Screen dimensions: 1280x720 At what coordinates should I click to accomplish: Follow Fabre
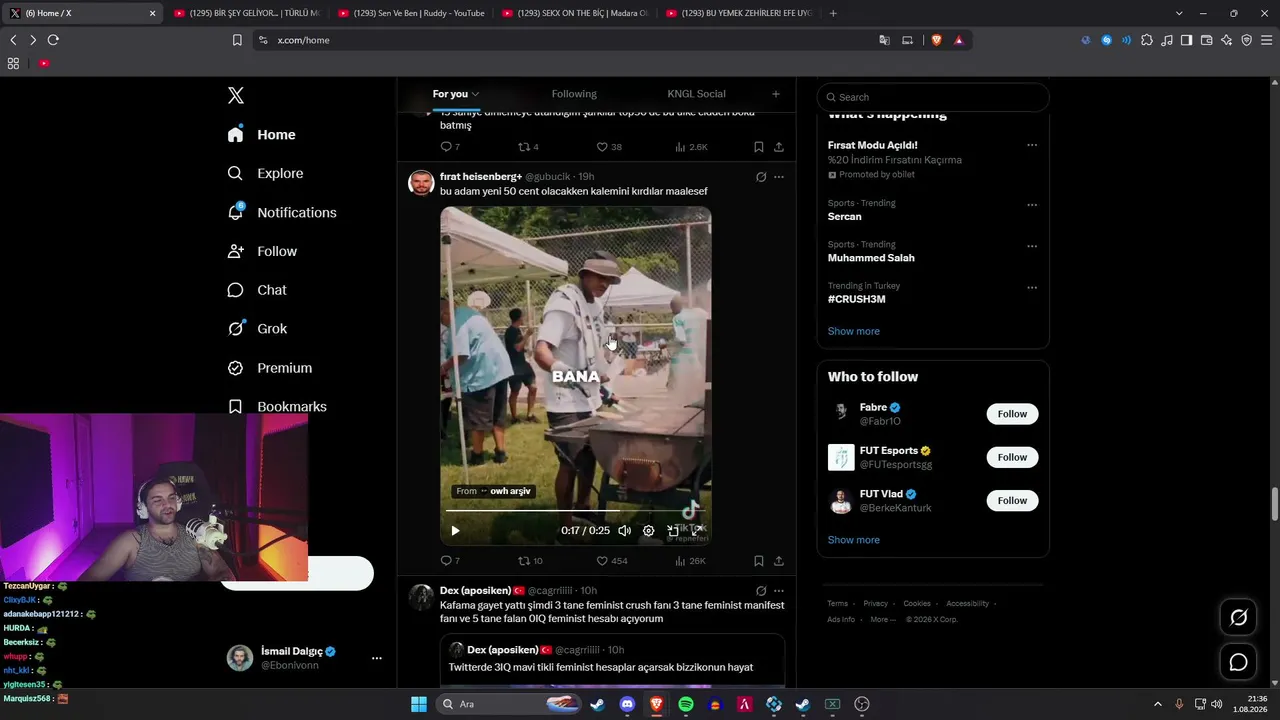tap(1012, 414)
